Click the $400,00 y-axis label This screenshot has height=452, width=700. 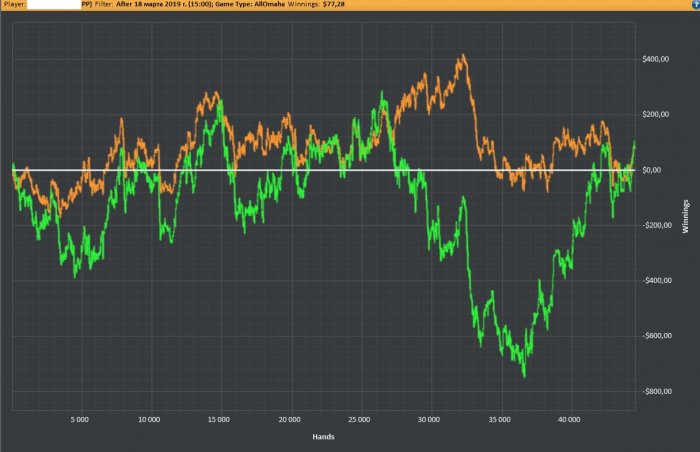click(655, 59)
